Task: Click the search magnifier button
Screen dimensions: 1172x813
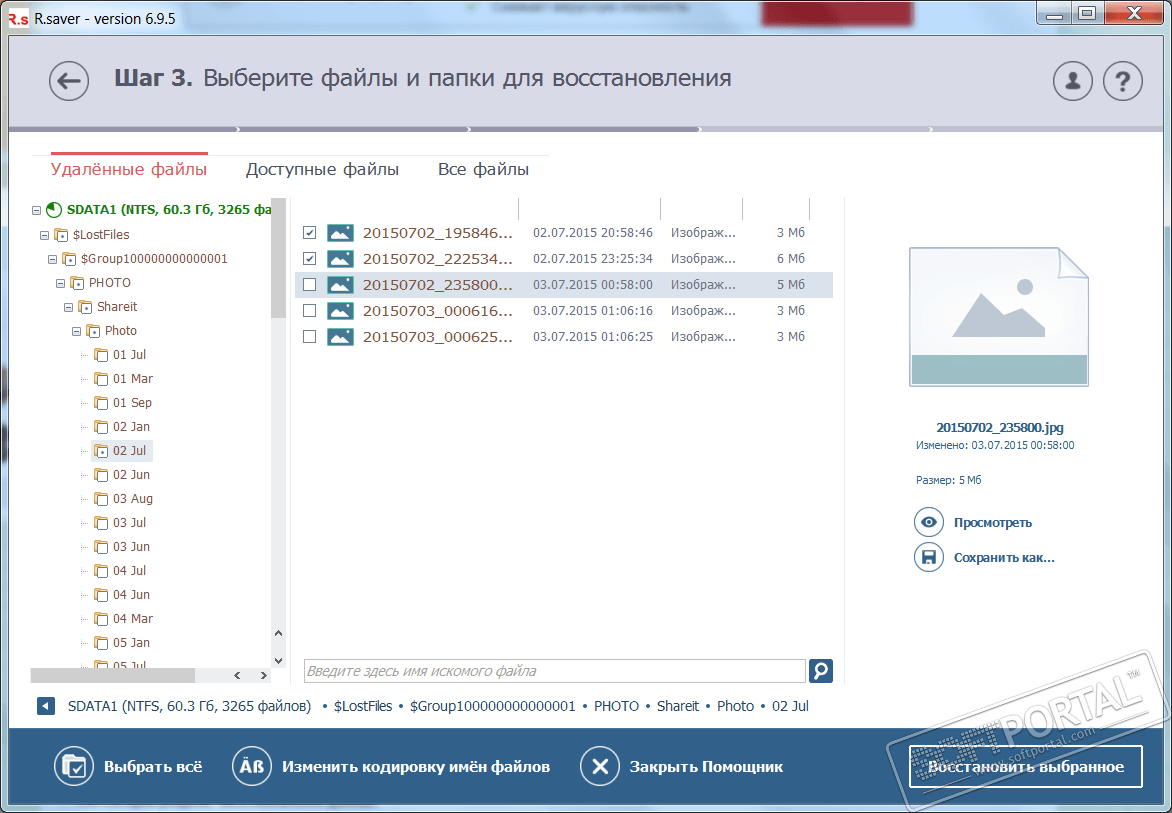Action: point(821,671)
